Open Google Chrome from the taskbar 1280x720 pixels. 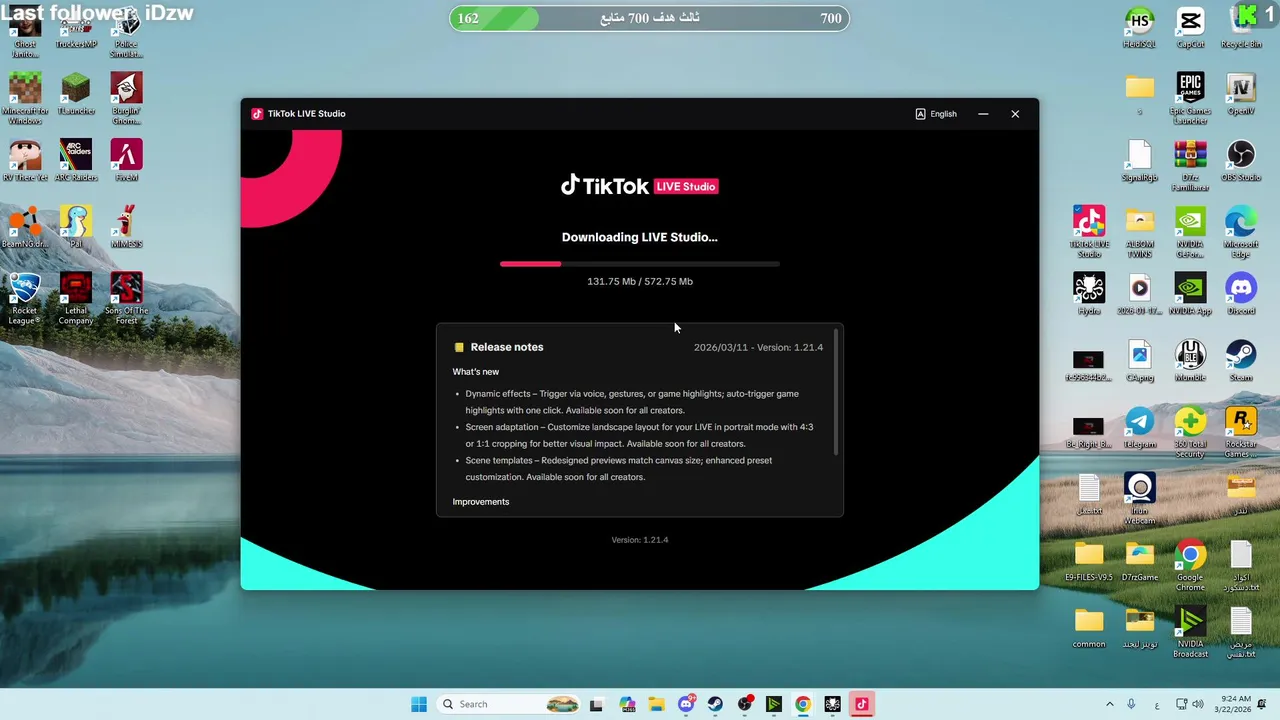(x=803, y=704)
